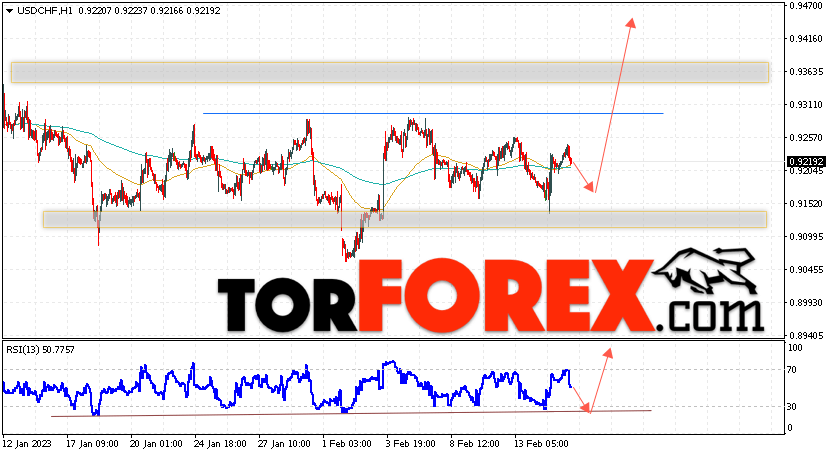The width and height of the screenshot is (830, 455).
Task: Select the USDCHF,H1 symbol title
Action: (45, 11)
